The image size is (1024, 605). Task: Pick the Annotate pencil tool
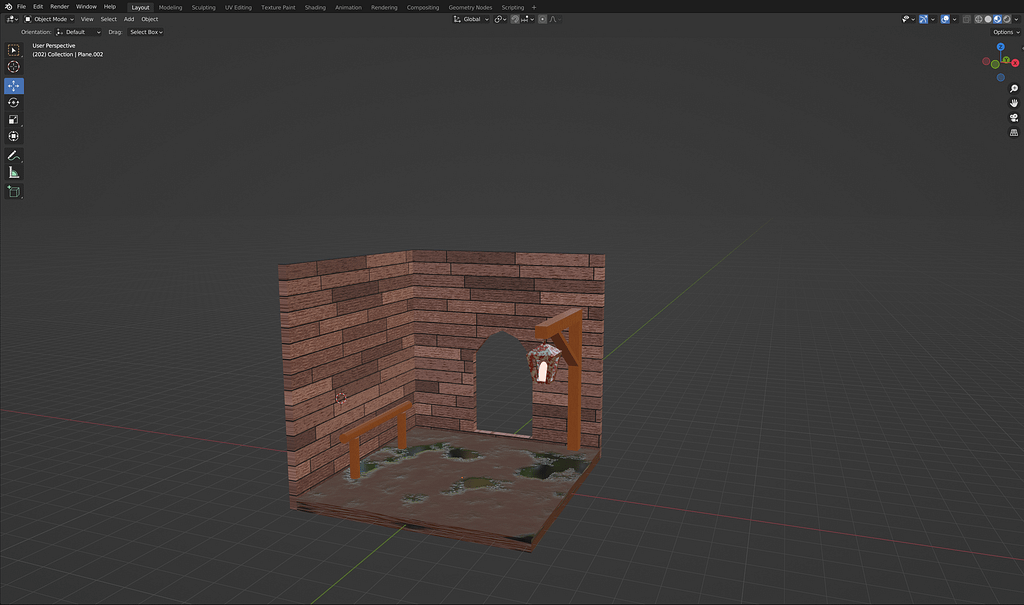[x=14, y=156]
